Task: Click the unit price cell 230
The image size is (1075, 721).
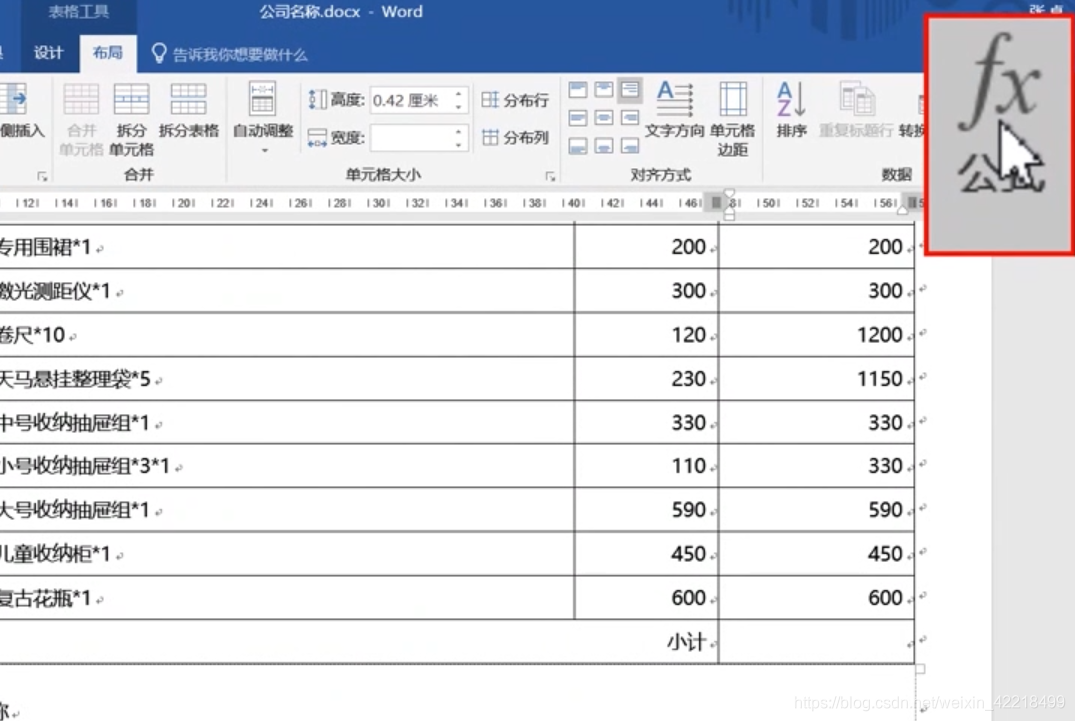Action: click(647, 378)
